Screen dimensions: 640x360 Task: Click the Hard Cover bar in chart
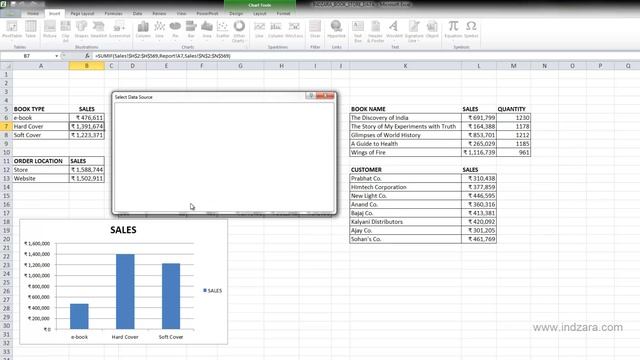[125, 291]
